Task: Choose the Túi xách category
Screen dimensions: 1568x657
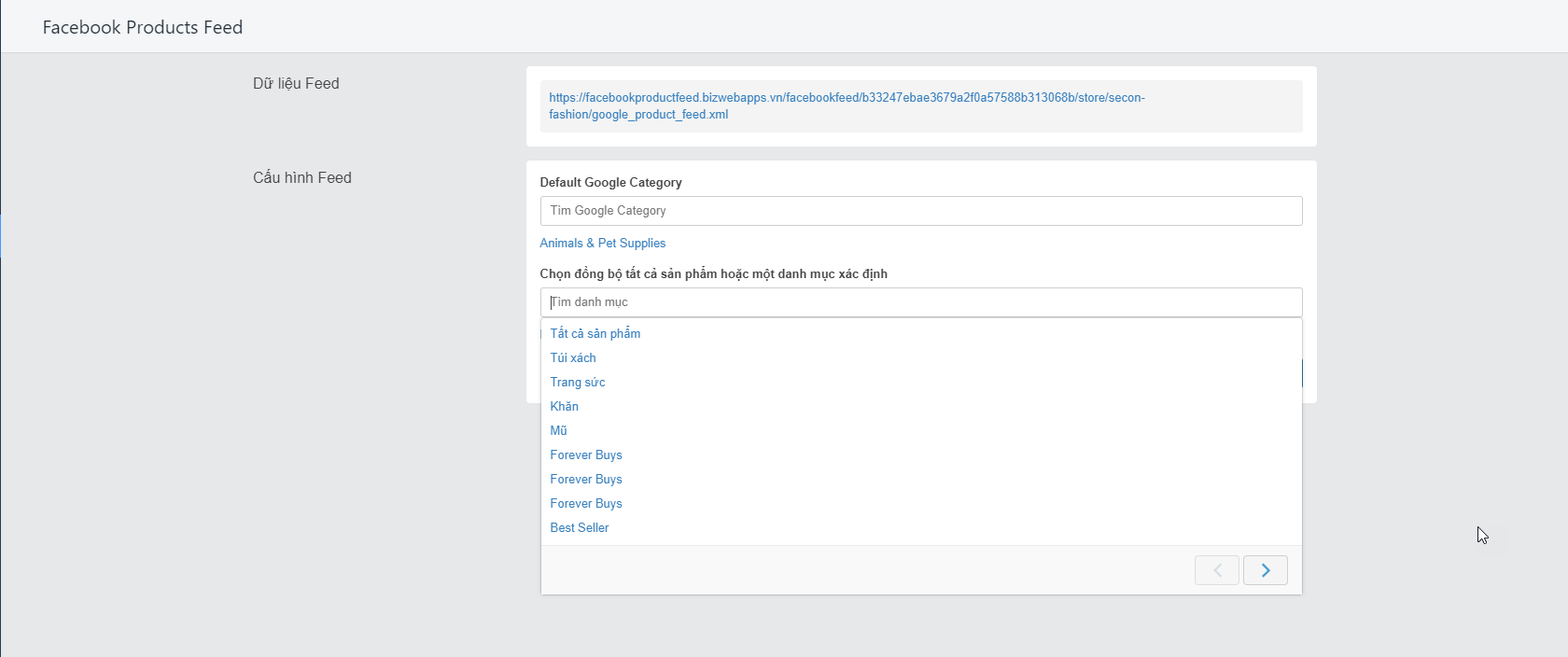Action: [573, 357]
